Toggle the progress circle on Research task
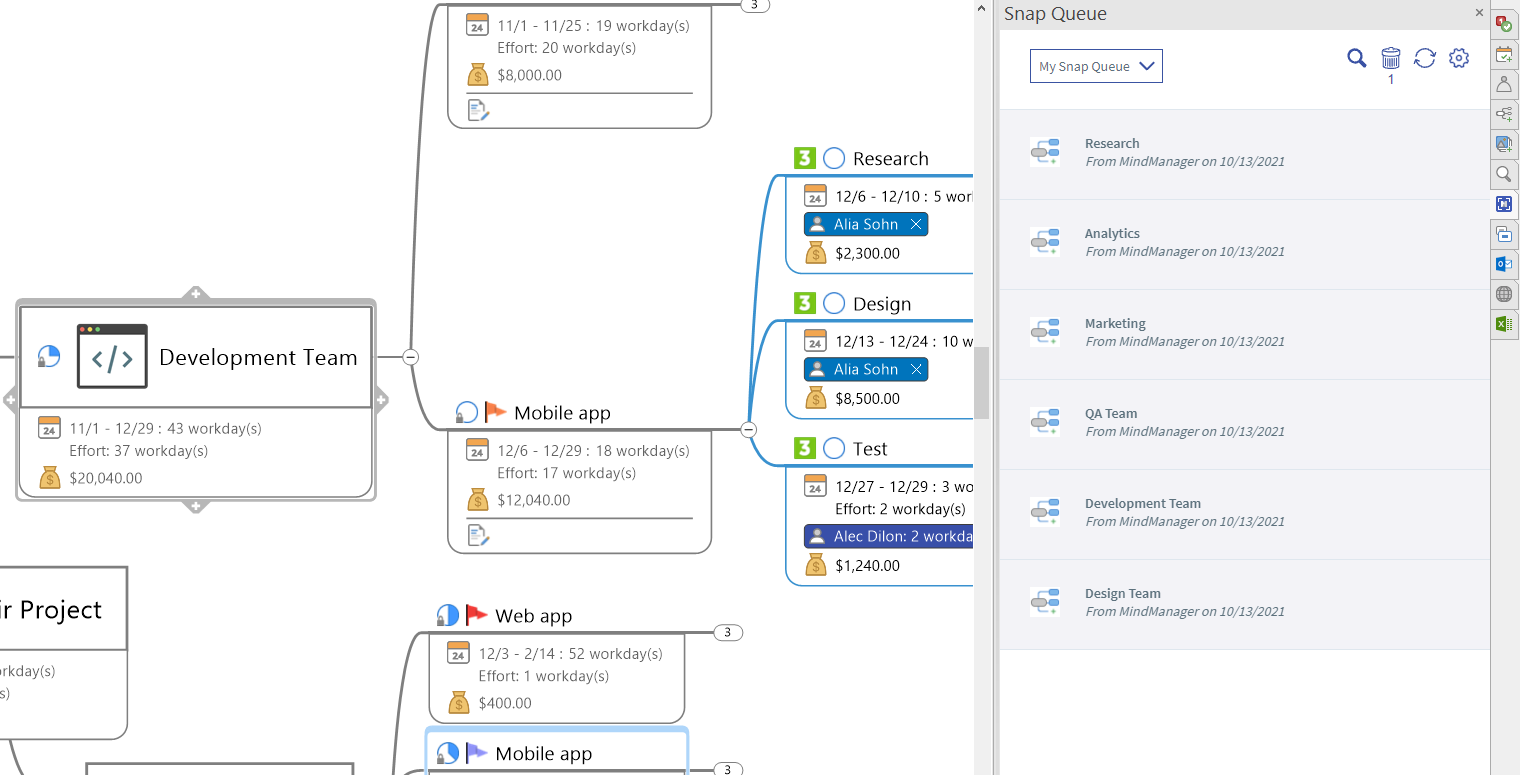Image resolution: width=1520 pixels, height=775 pixels. (x=834, y=158)
